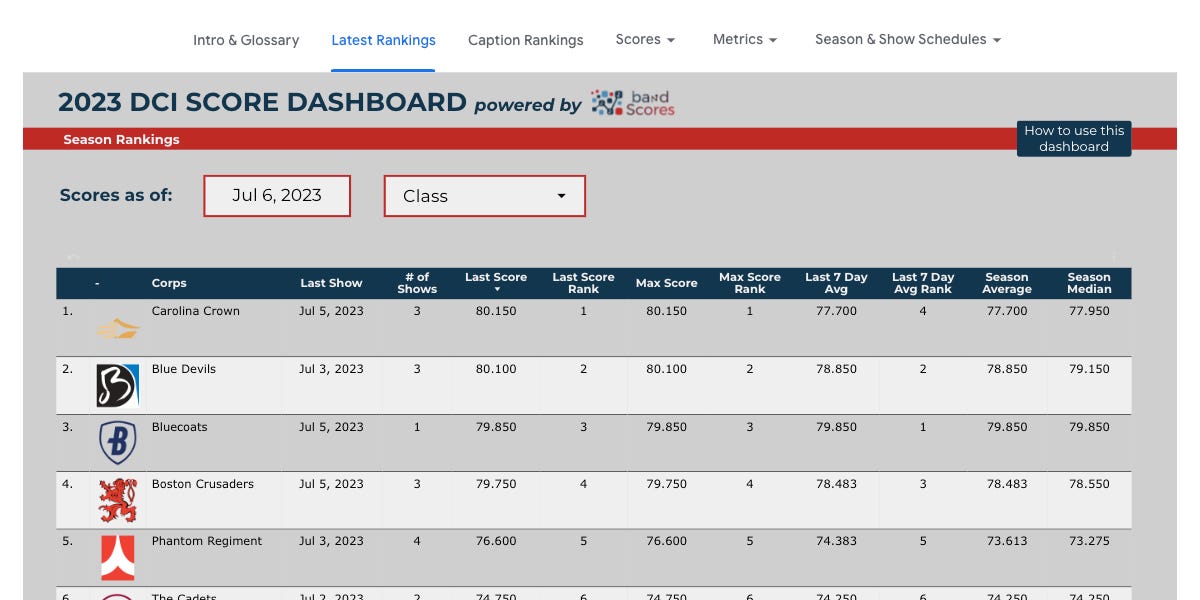The image size is (1200, 600).
Task: Sort by Last Show column header
Action: click(x=331, y=283)
